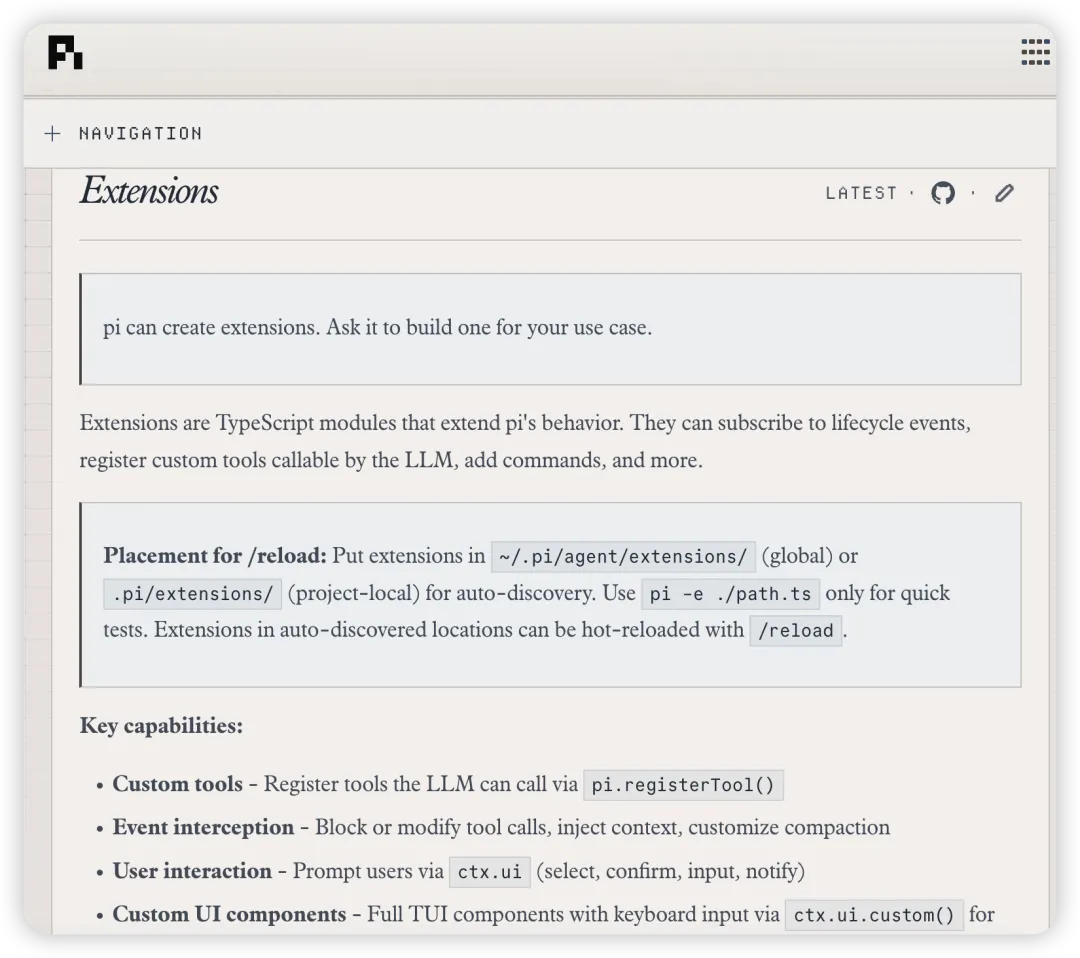Click the ctx.ui inline code
This screenshot has height=958, width=1080.
click(x=490, y=872)
